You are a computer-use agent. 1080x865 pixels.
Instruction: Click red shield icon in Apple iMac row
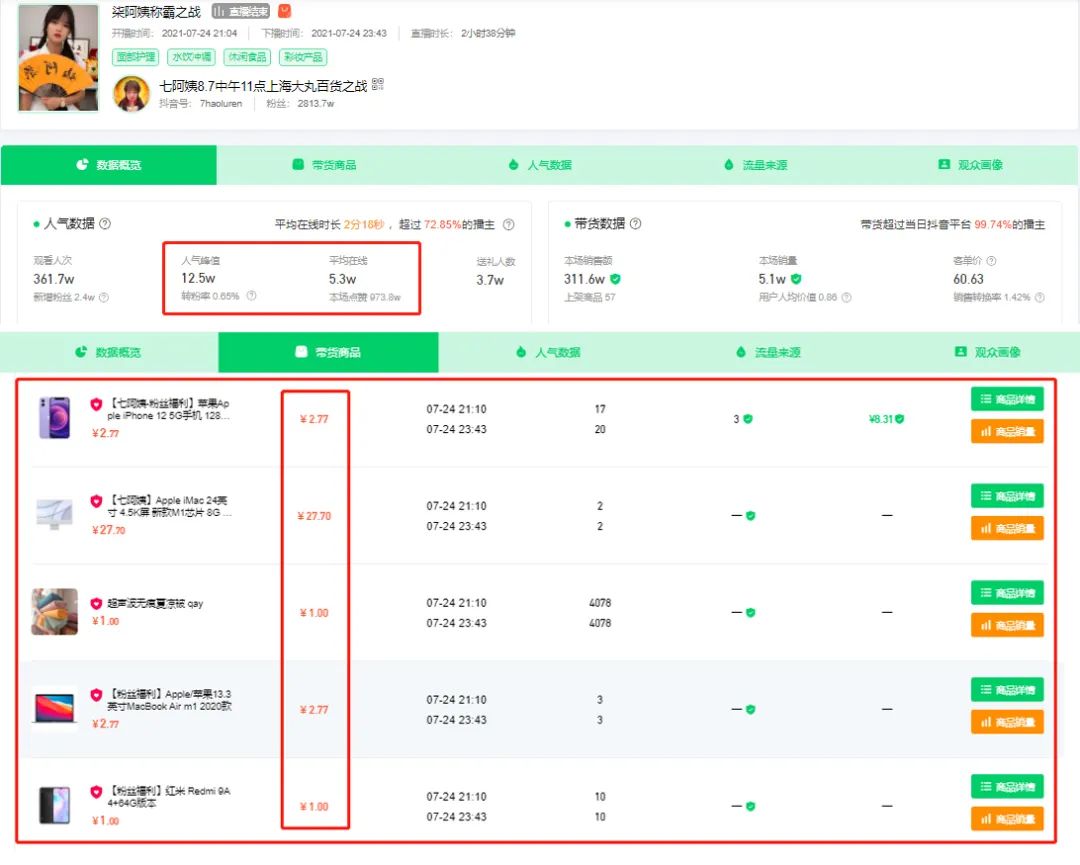[x=96, y=501]
